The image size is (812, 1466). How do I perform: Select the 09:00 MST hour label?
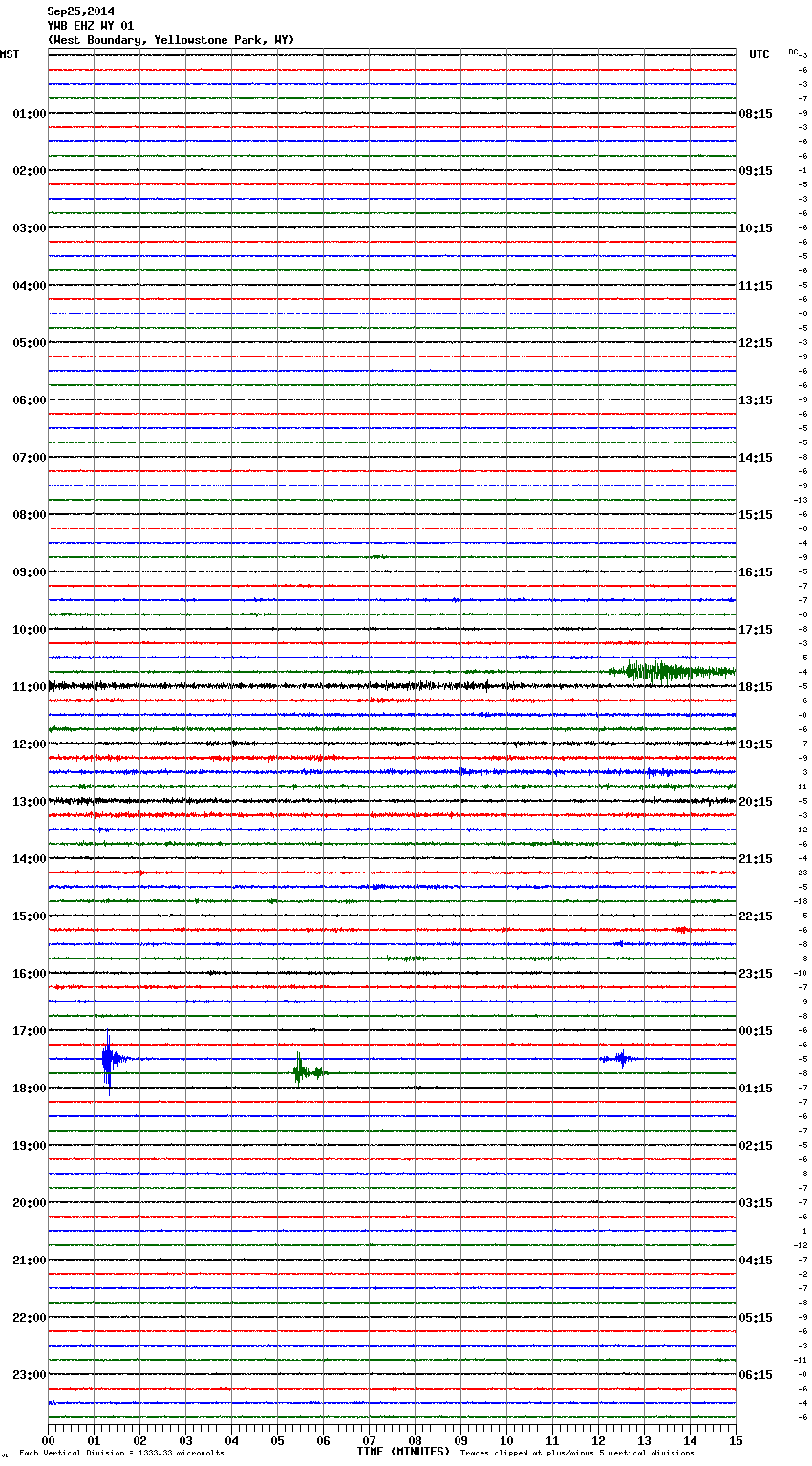(30, 572)
